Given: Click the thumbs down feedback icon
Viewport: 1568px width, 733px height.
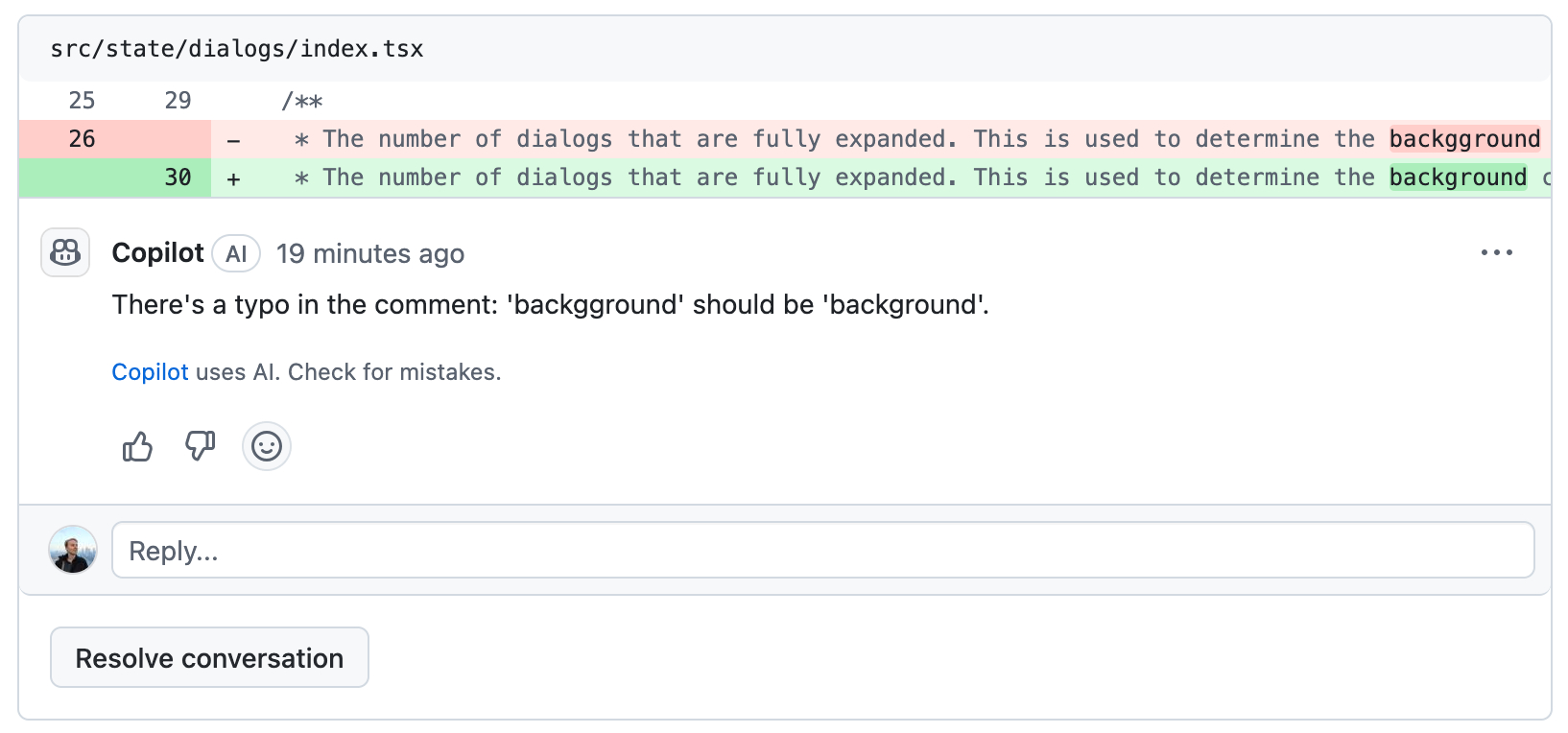Looking at the screenshot, I should (x=200, y=446).
